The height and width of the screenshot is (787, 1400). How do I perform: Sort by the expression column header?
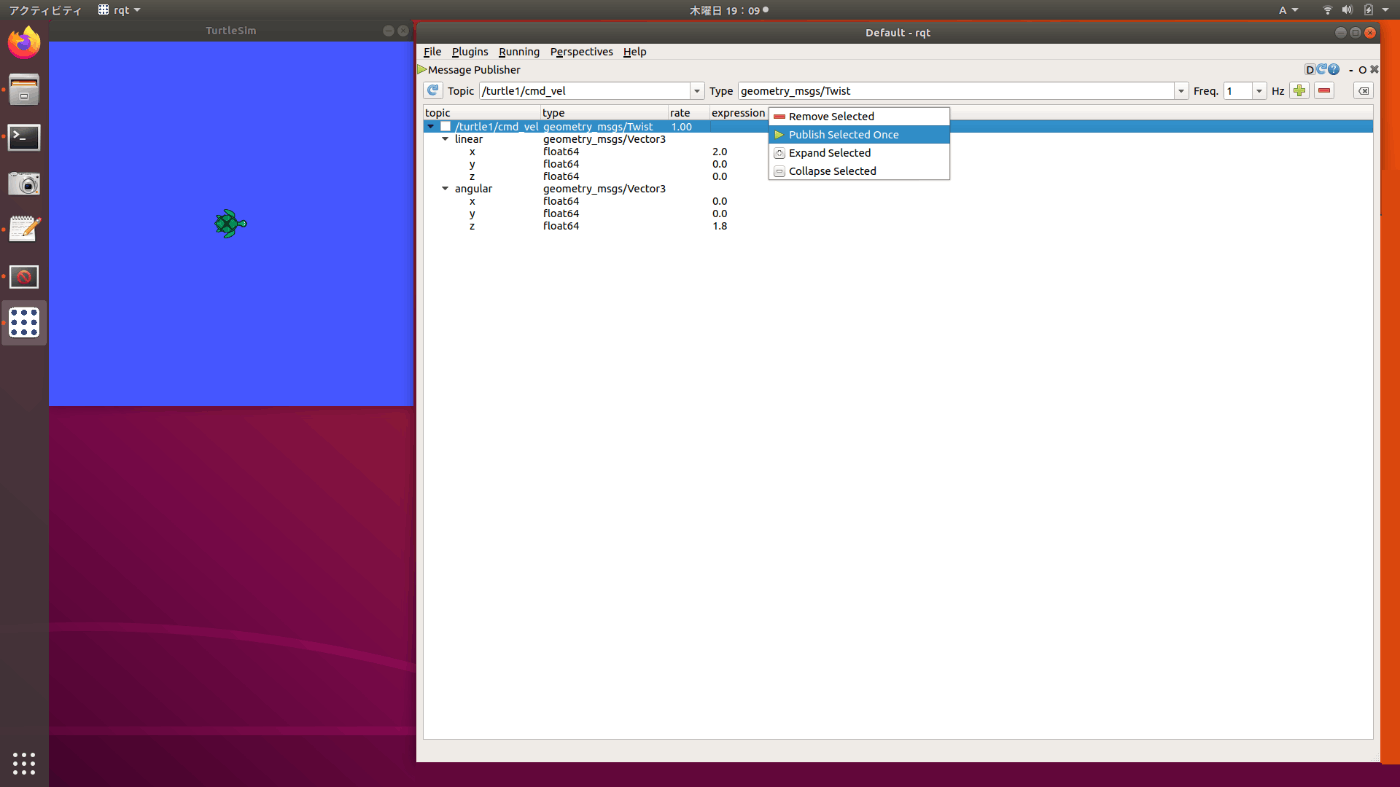738,113
